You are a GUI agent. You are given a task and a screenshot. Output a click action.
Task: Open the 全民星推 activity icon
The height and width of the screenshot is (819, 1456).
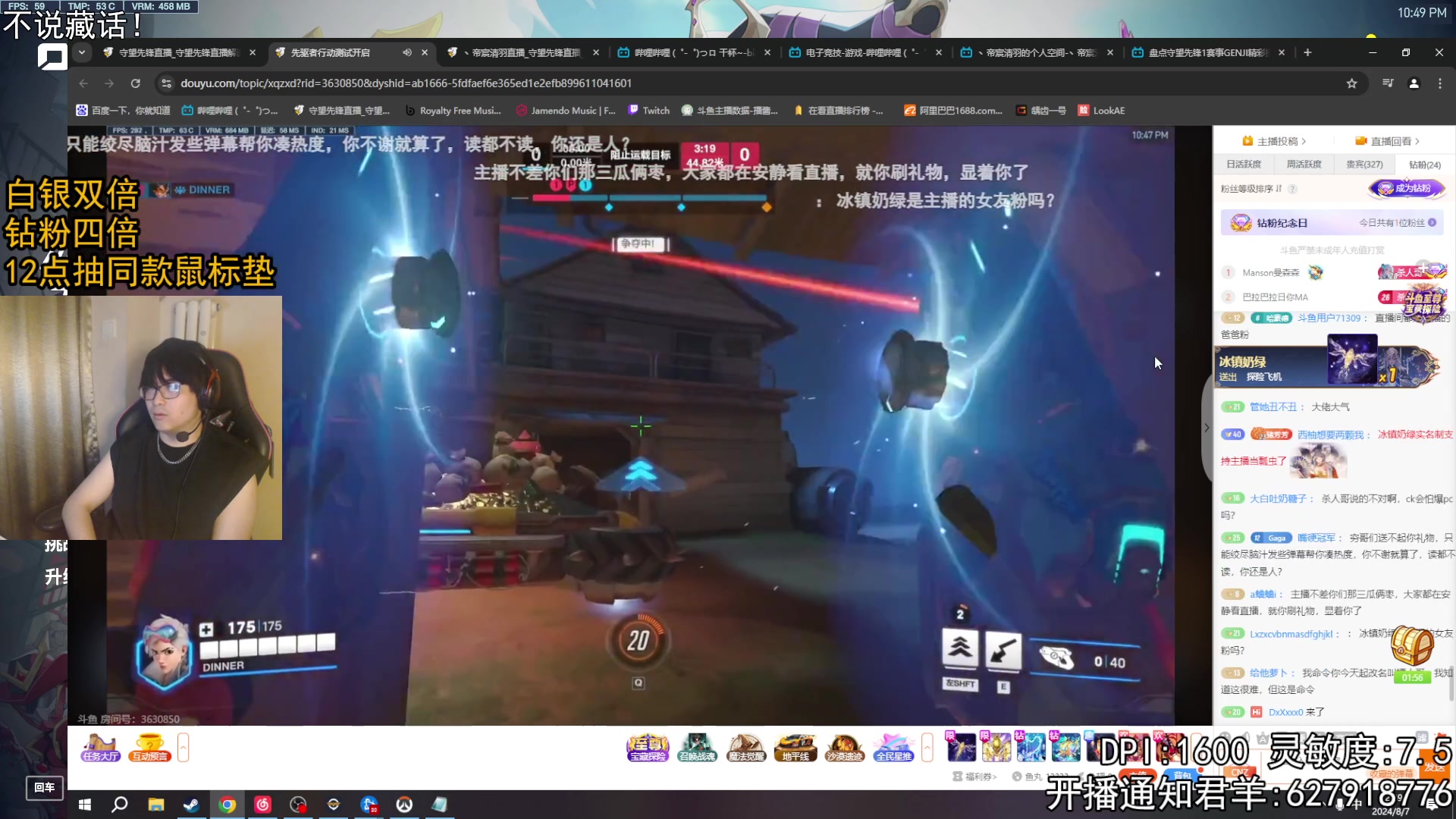[x=894, y=748]
